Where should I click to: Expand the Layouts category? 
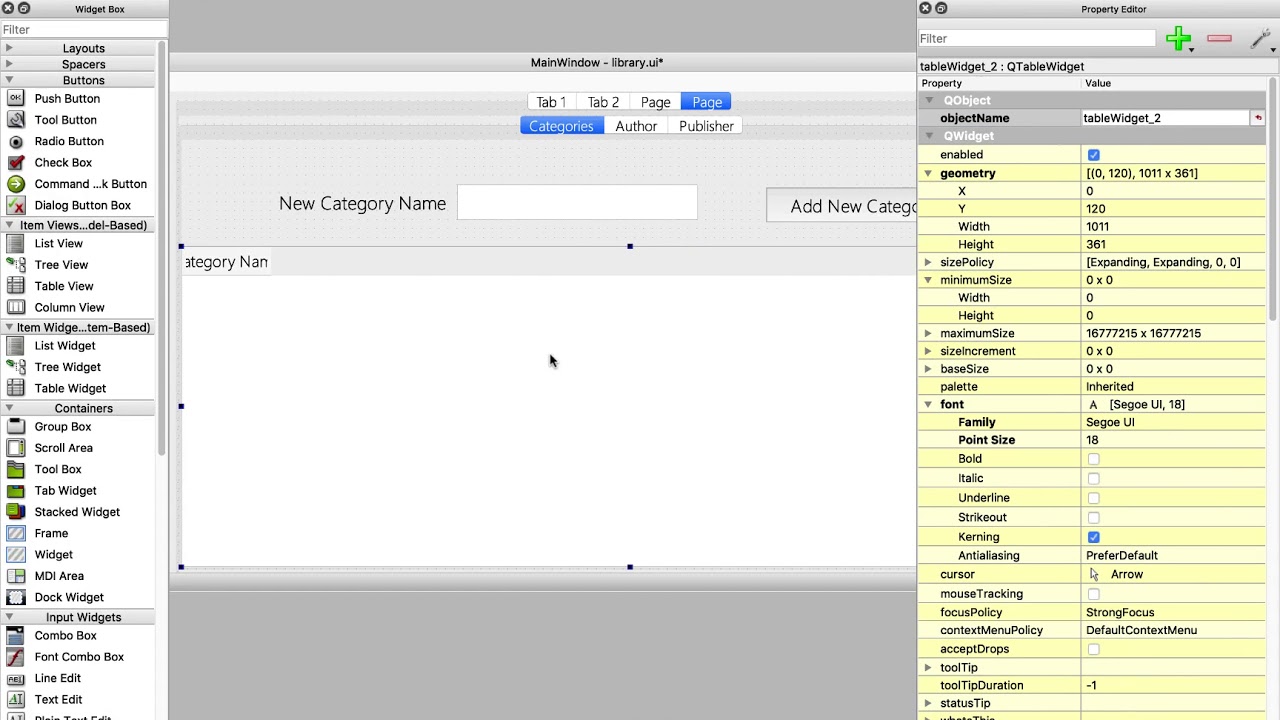point(9,48)
